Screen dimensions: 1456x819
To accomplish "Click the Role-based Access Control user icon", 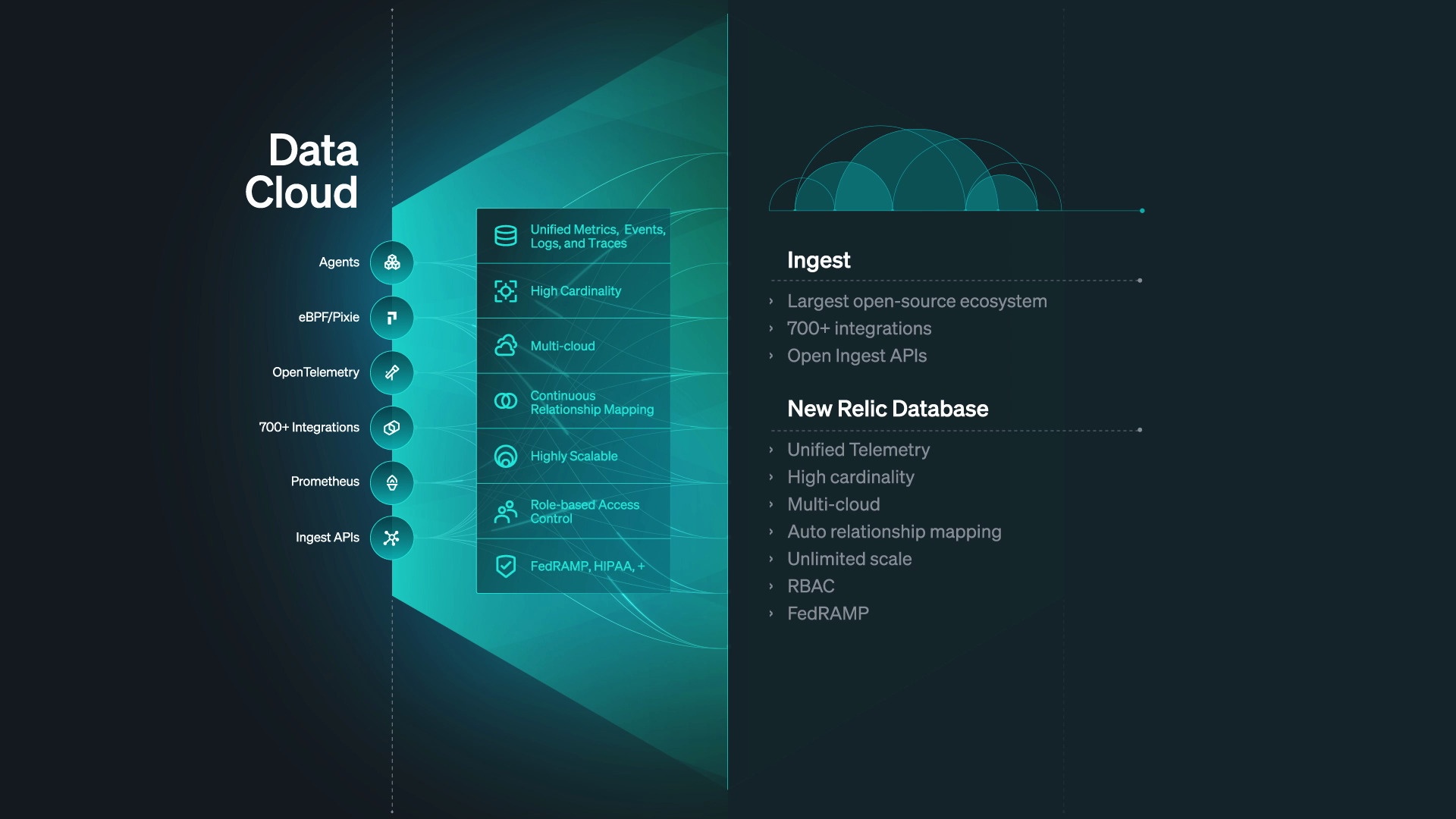I will pos(505,511).
